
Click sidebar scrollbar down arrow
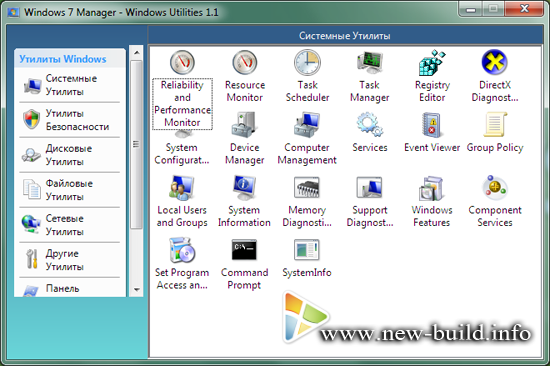(x=136, y=290)
